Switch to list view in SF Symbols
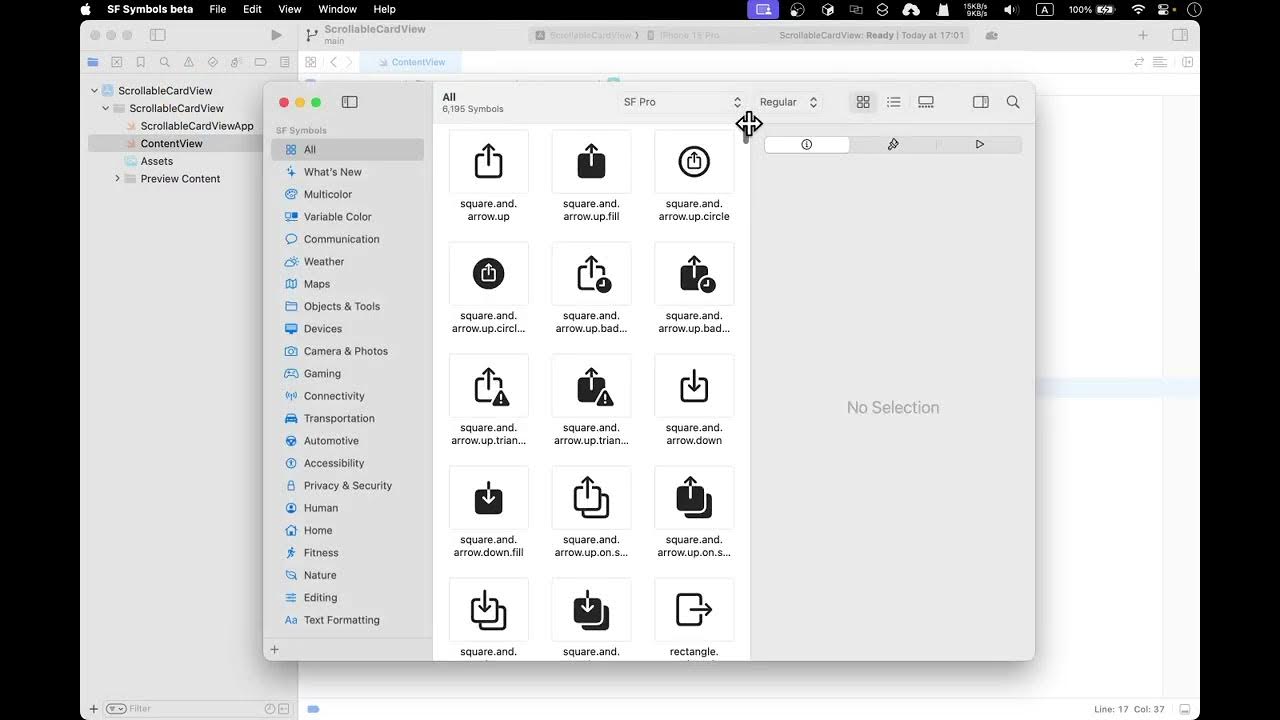 [894, 102]
